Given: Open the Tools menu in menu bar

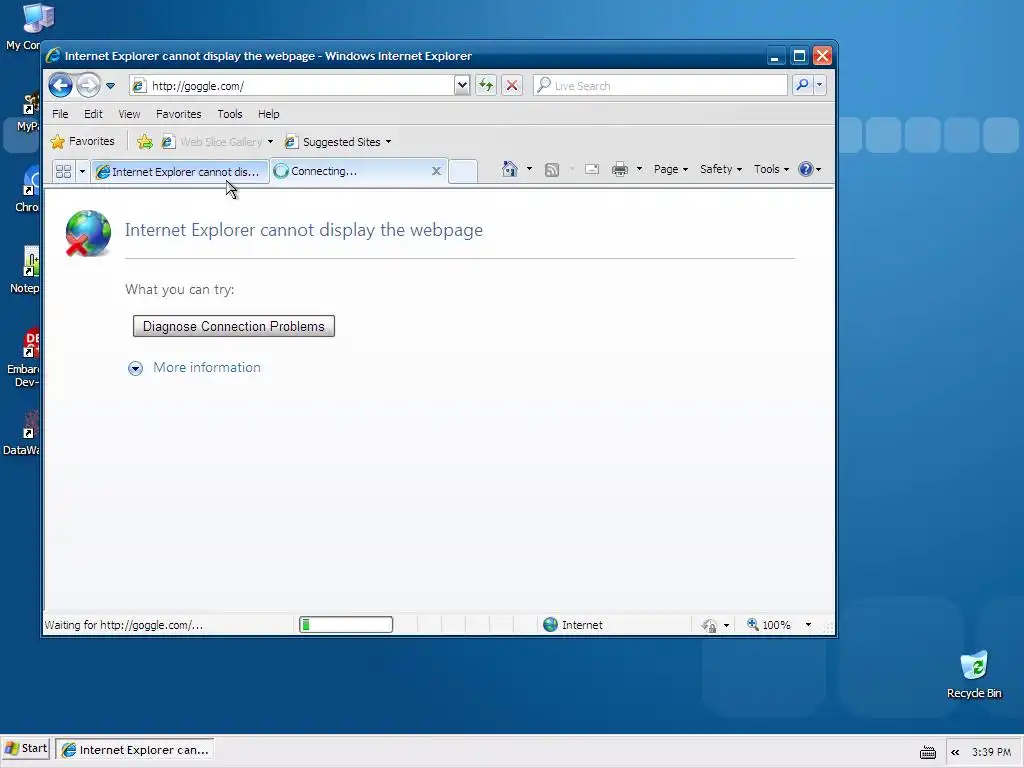Looking at the screenshot, I should (x=229, y=114).
